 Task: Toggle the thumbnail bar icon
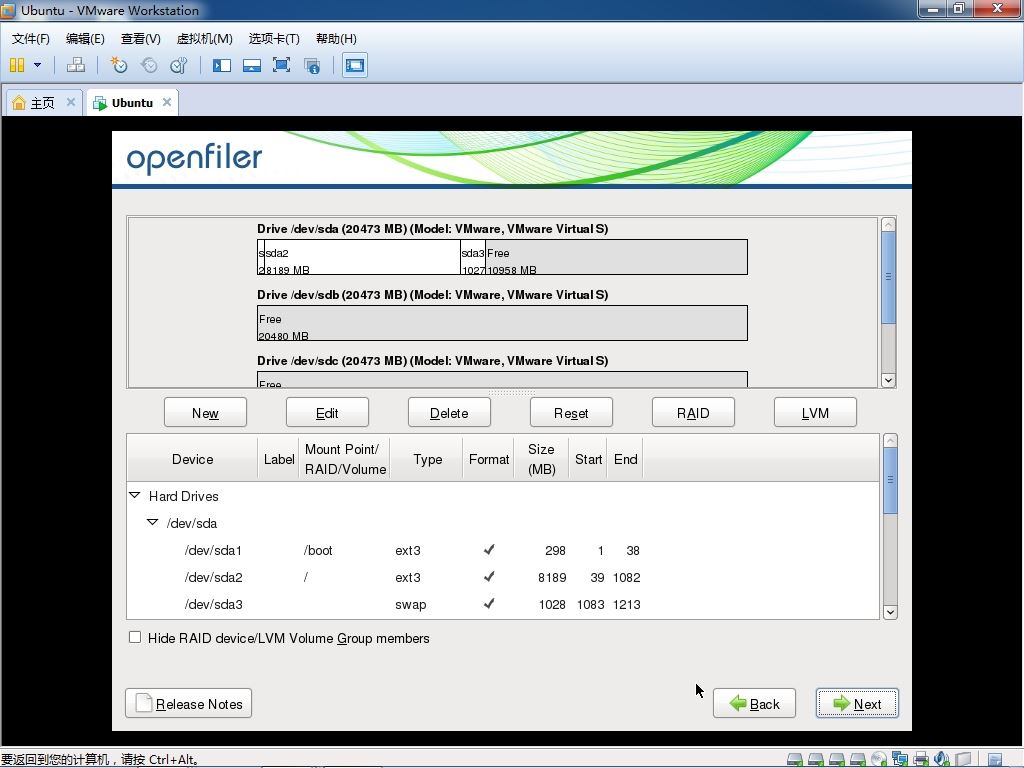[x=251, y=65]
